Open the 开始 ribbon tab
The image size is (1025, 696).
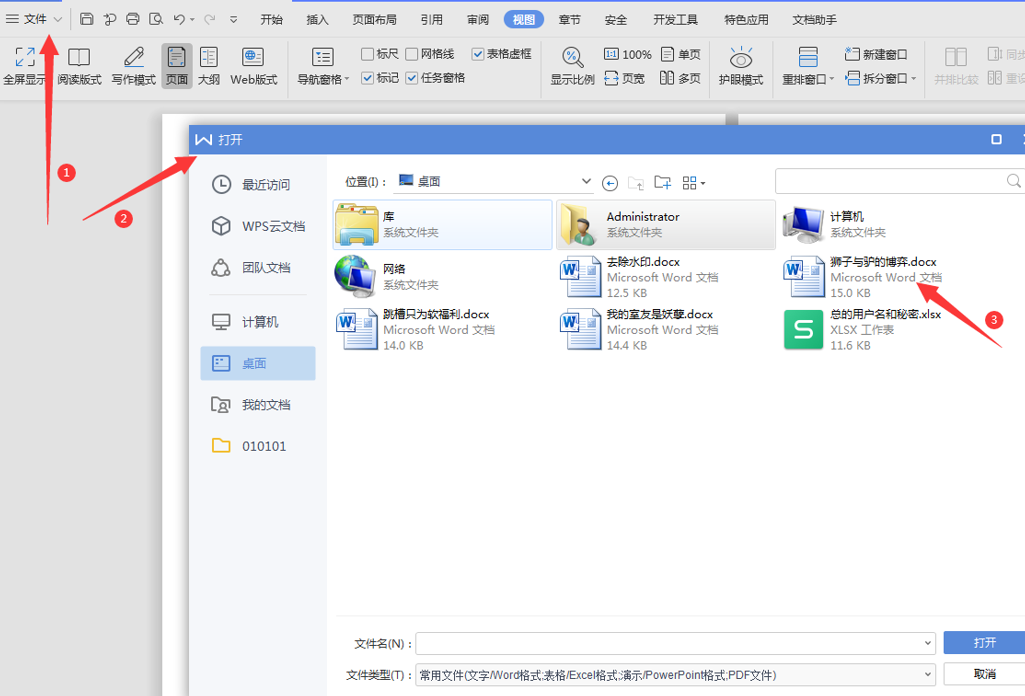coord(271,20)
